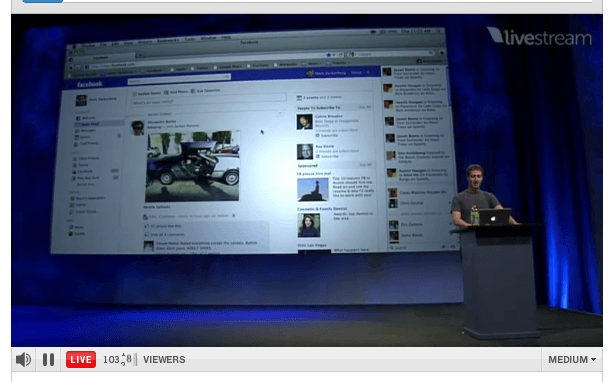Click the Sponsored ad statue image

point(313,190)
